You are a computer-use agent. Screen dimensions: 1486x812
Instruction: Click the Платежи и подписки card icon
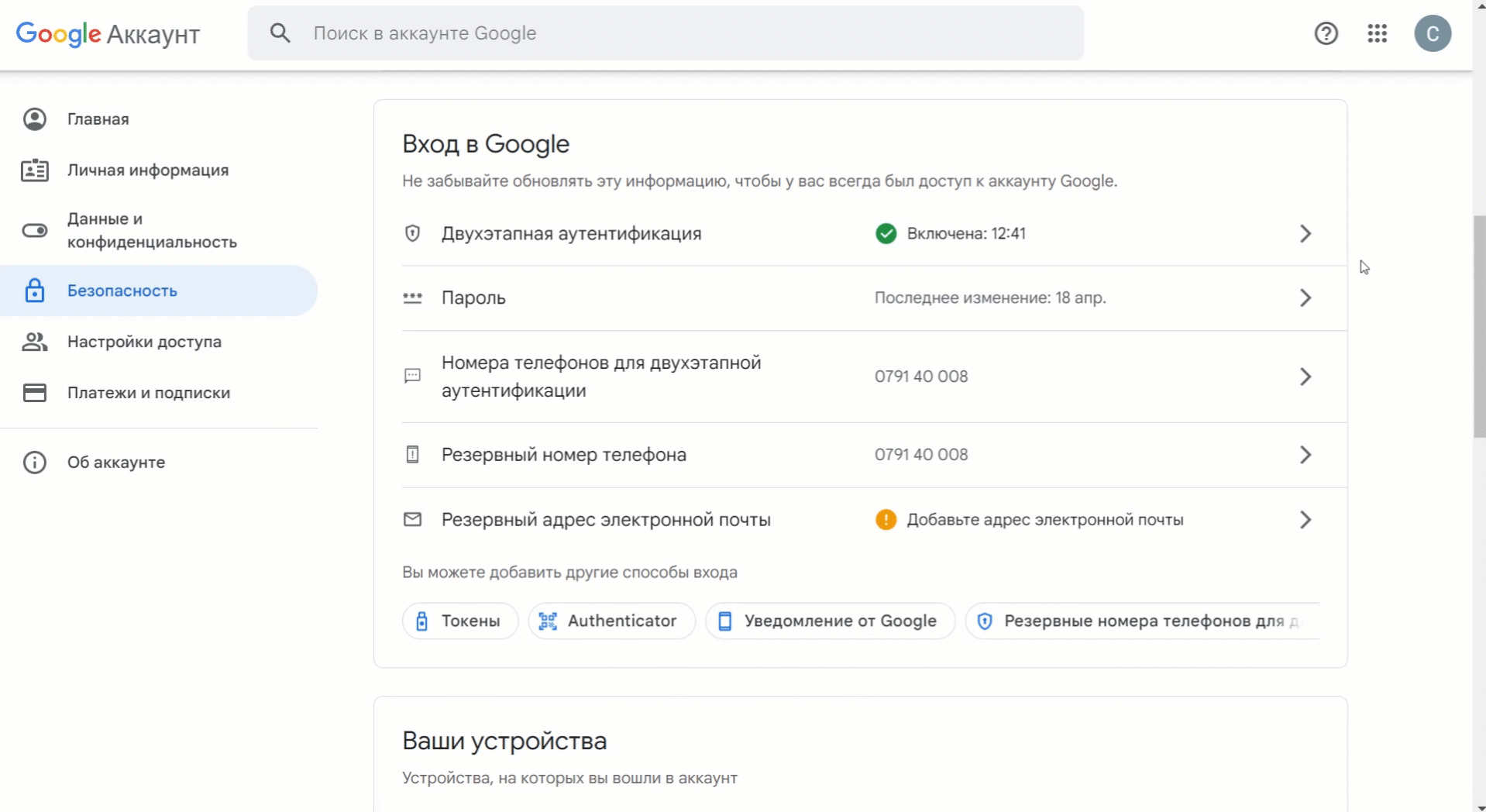pyautogui.click(x=35, y=393)
